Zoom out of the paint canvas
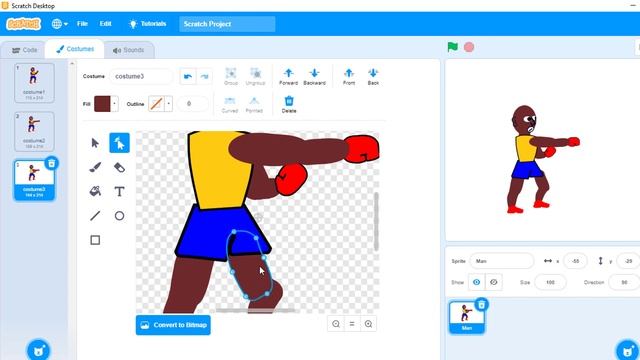 click(336, 324)
